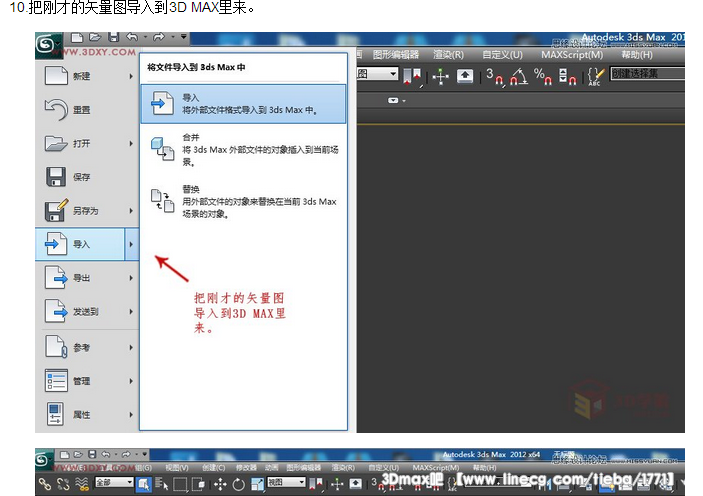
Task: Click Redo icon in lower quick access bar
Action: (x=126, y=455)
